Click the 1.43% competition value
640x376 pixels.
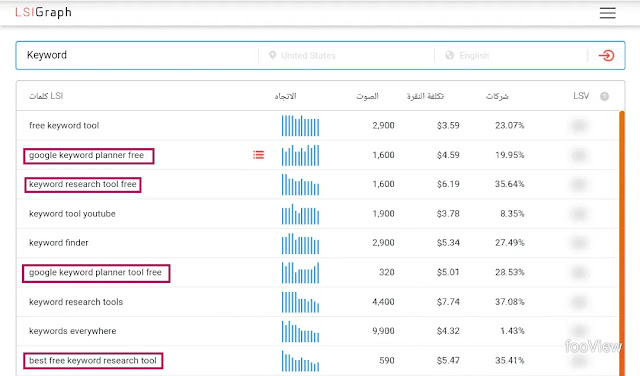512,331
